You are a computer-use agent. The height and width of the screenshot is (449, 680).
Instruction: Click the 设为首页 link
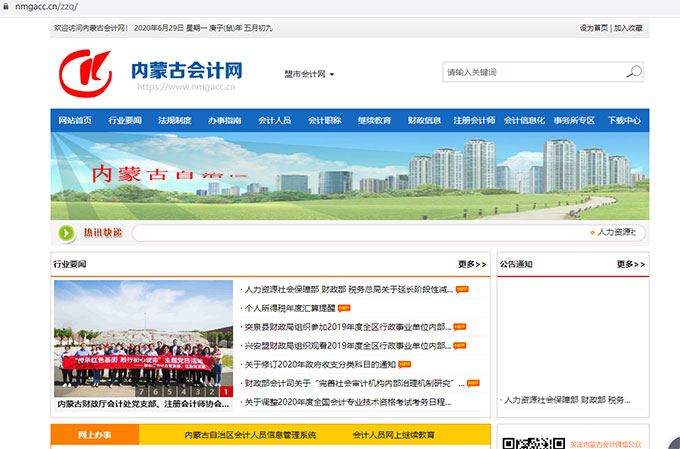pyautogui.click(x=593, y=28)
